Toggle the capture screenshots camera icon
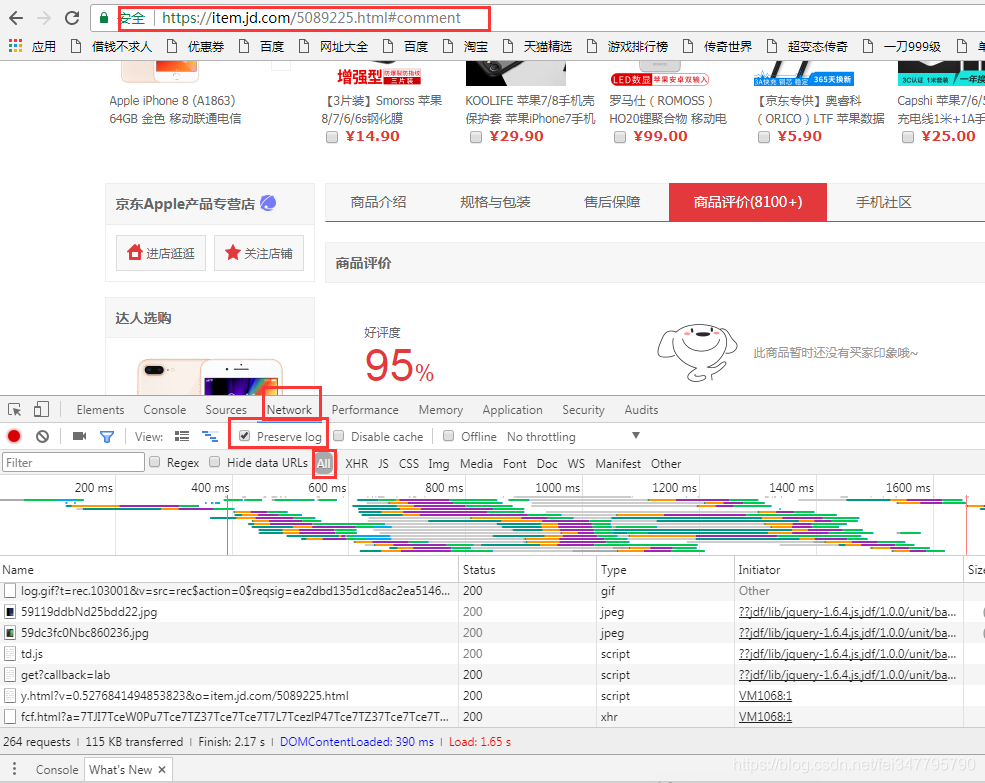Screen dimensions: 985x783 click(x=79, y=436)
